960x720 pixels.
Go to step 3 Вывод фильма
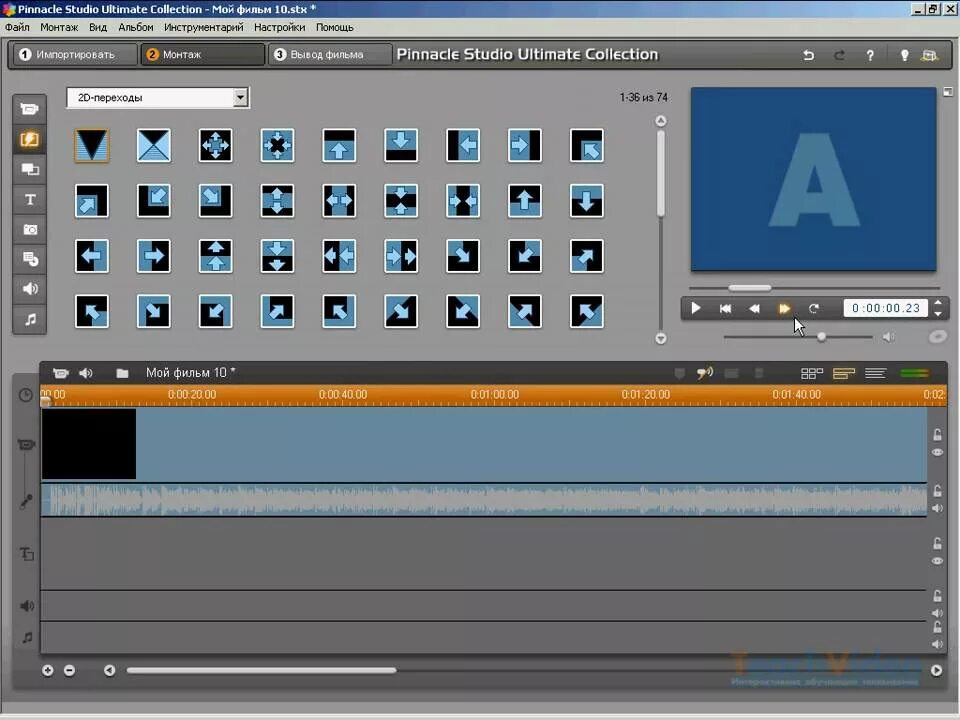click(x=329, y=54)
